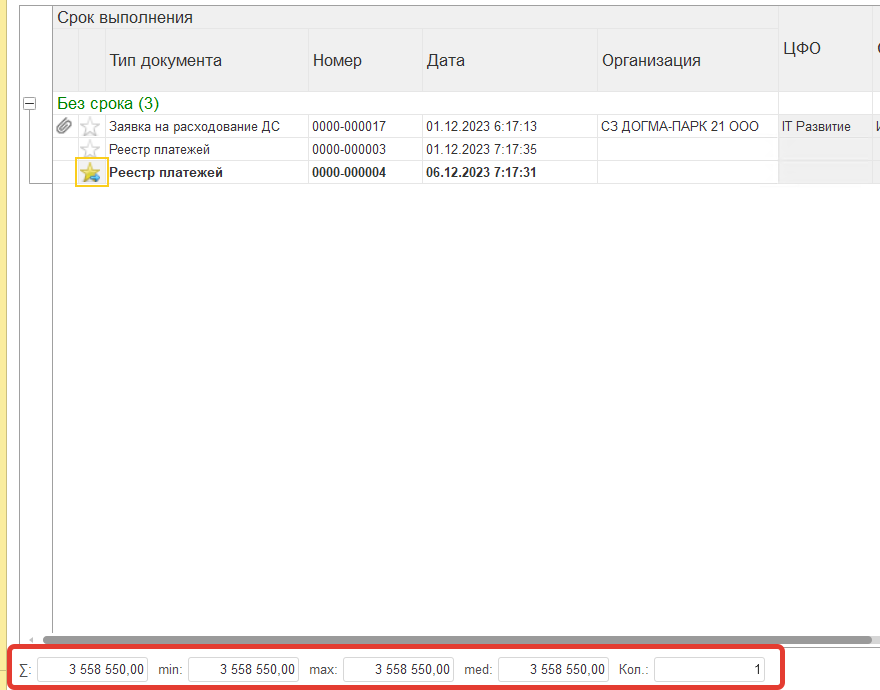Click the sum (∑) value field
Screen dimensions: 880x690
[x=93, y=669]
